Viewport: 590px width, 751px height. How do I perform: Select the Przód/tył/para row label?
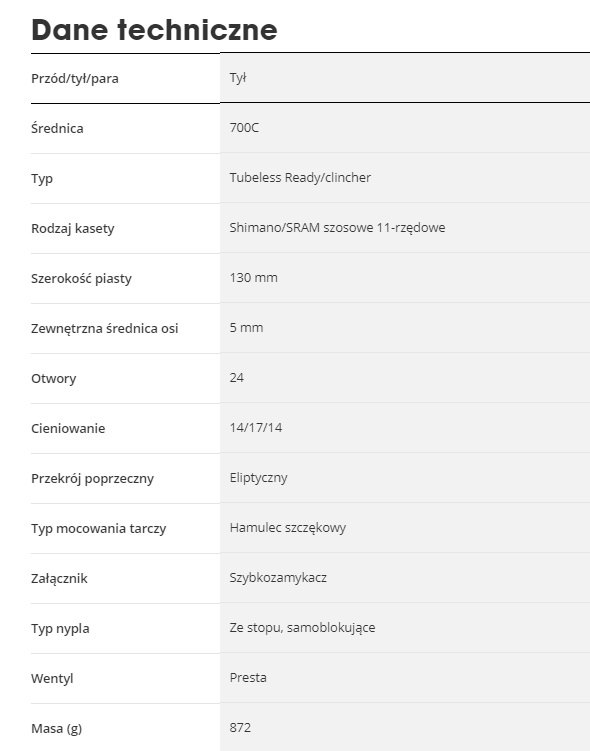coord(75,79)
